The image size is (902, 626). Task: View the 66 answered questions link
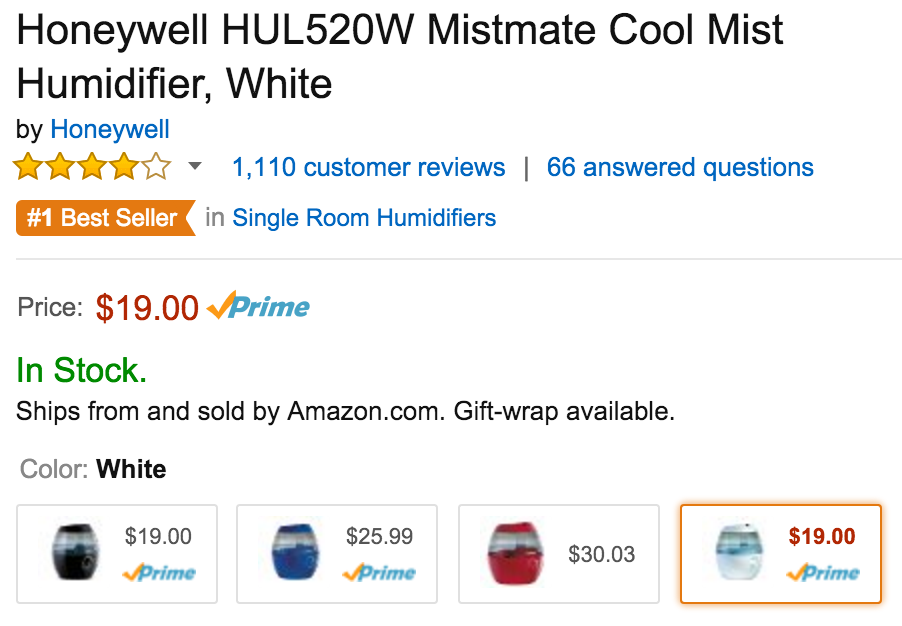tap(680, 167)
